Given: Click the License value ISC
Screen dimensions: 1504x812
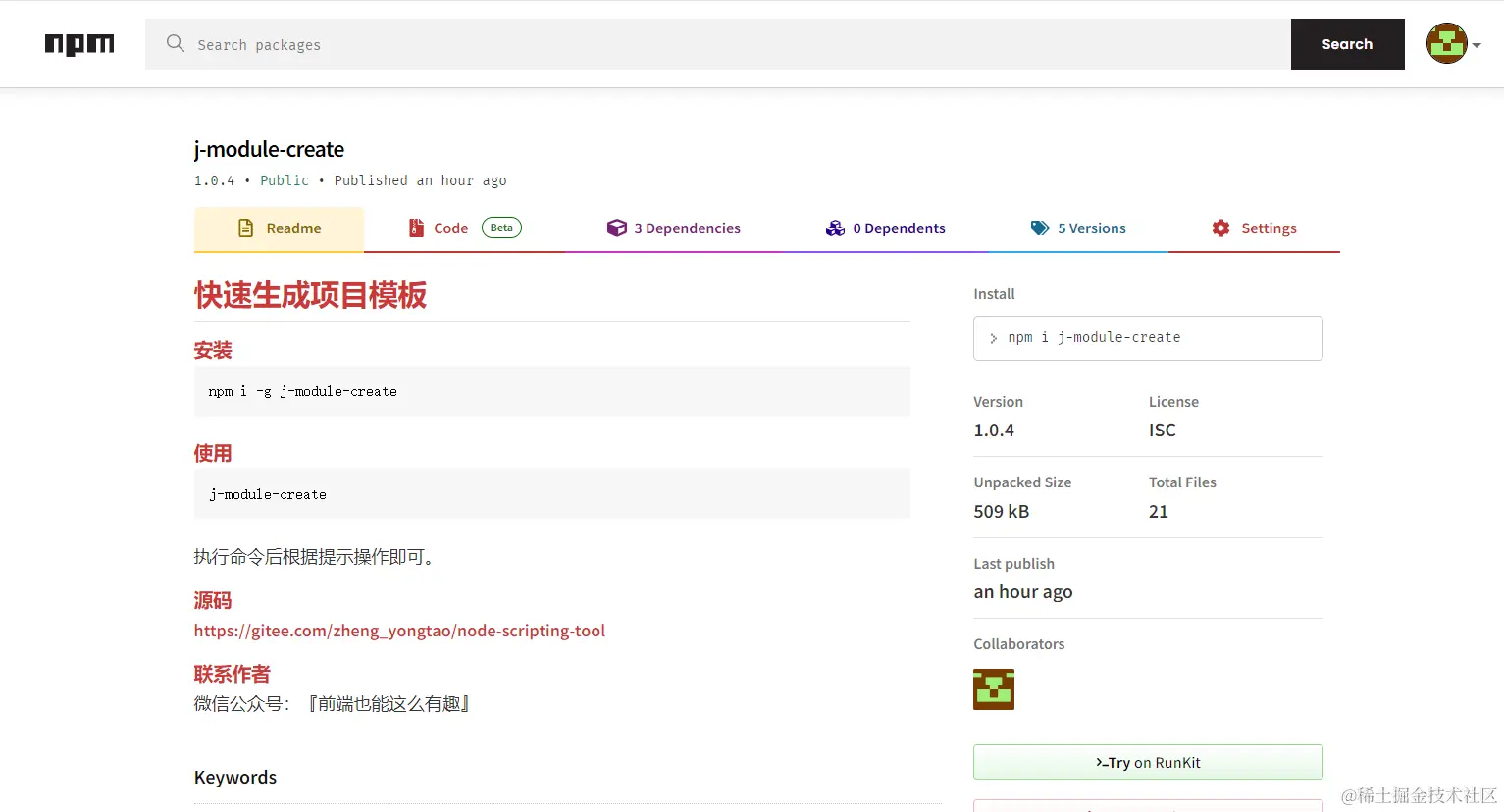Looking at the screenshot, I should coord(1163,431).
